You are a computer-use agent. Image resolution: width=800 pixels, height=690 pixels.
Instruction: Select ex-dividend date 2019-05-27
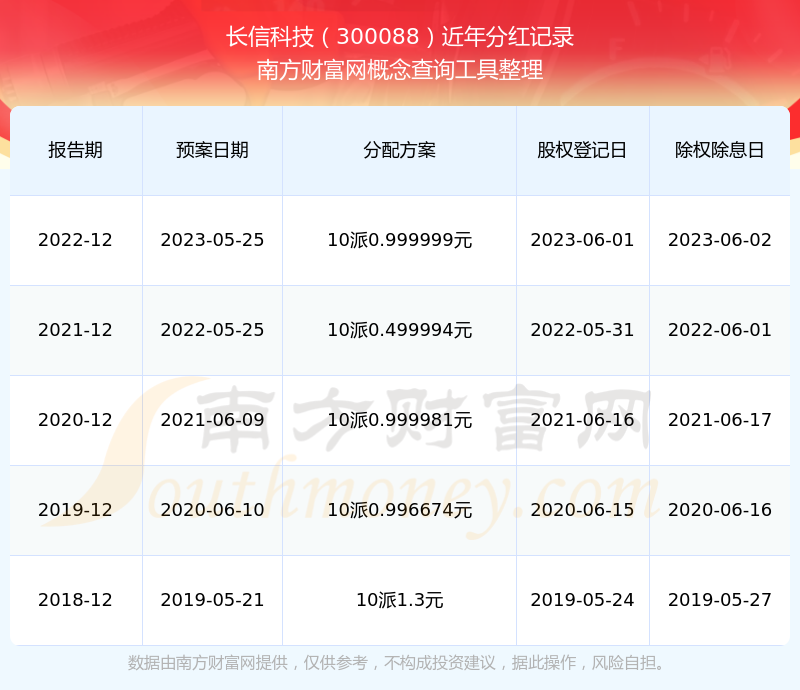point(719,599)
